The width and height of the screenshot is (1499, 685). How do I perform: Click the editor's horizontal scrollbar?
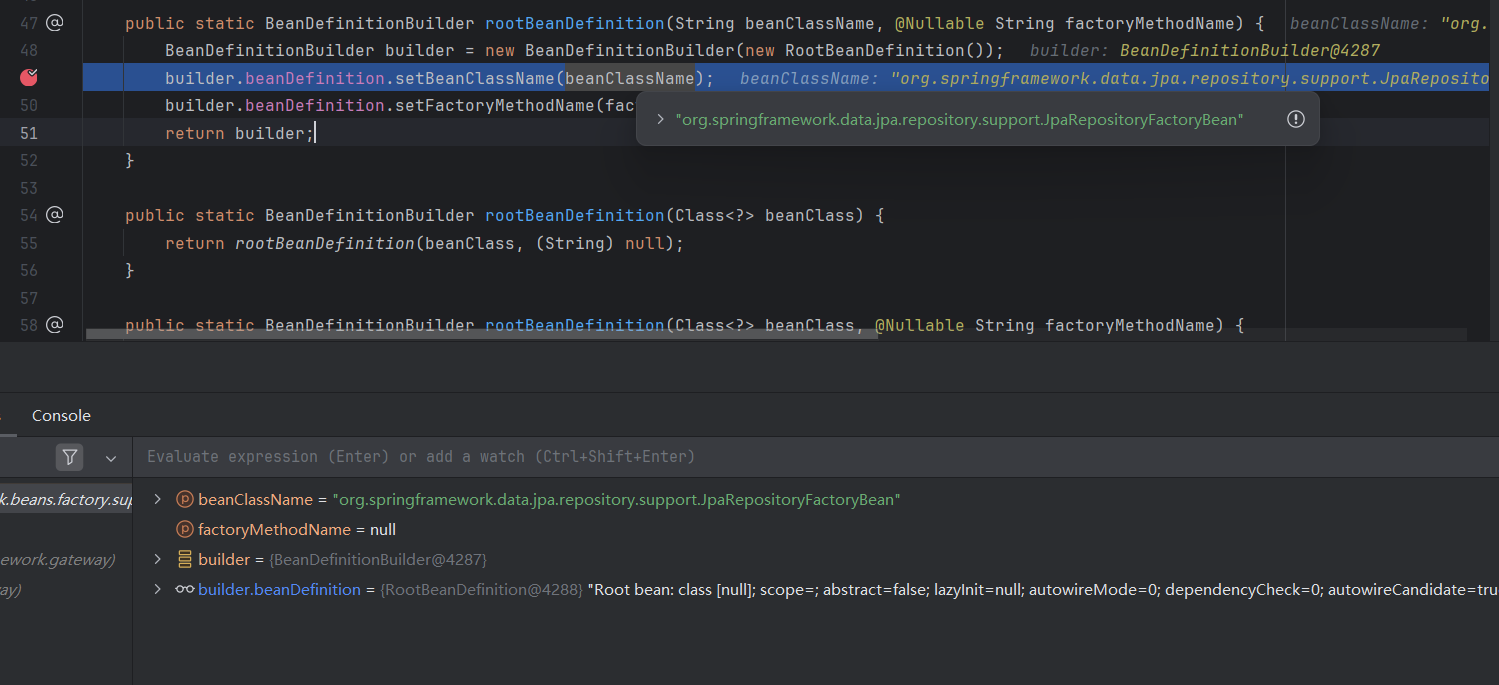[x=480, y=334]
